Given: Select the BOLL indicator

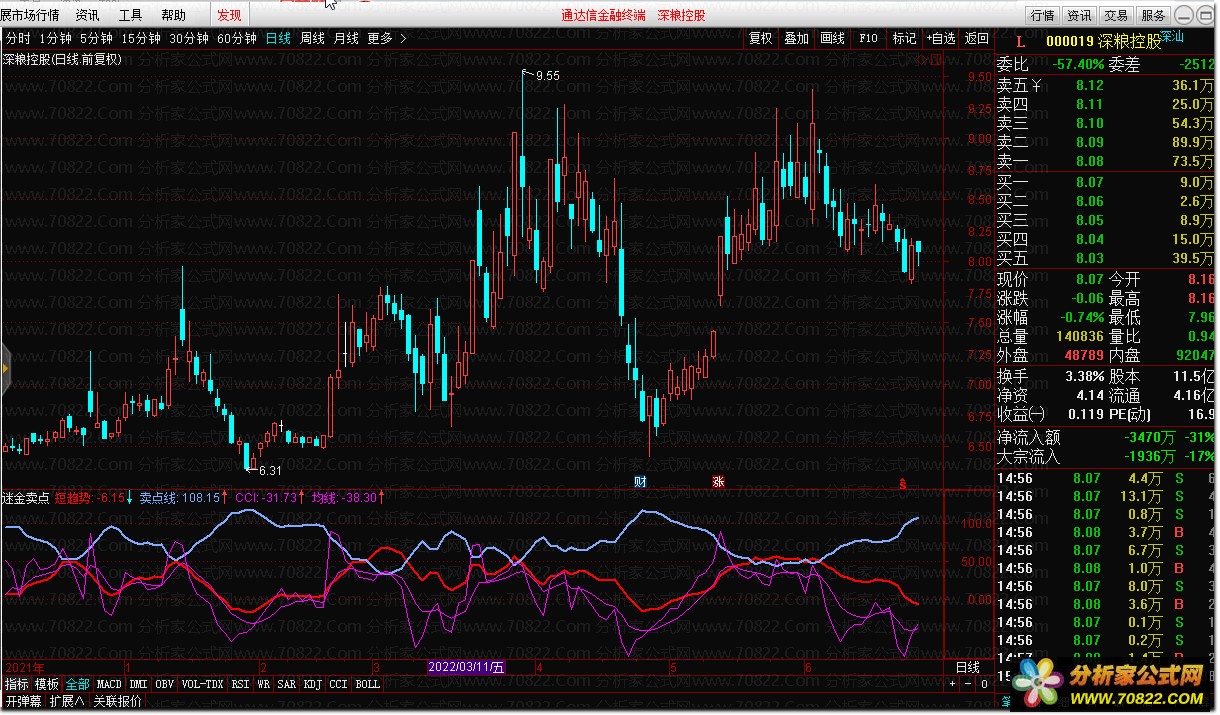Looking at the screenshot, I should coord(368,684).
